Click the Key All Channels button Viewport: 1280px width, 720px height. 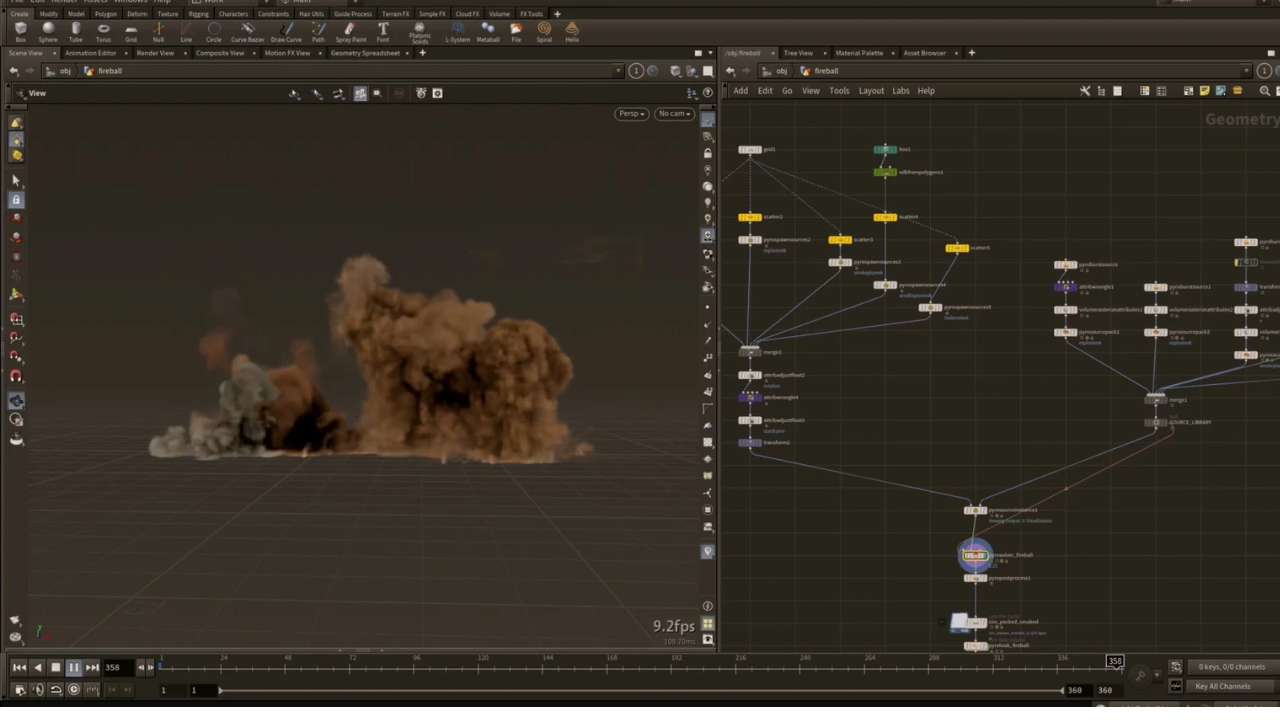pos(1222,687)
